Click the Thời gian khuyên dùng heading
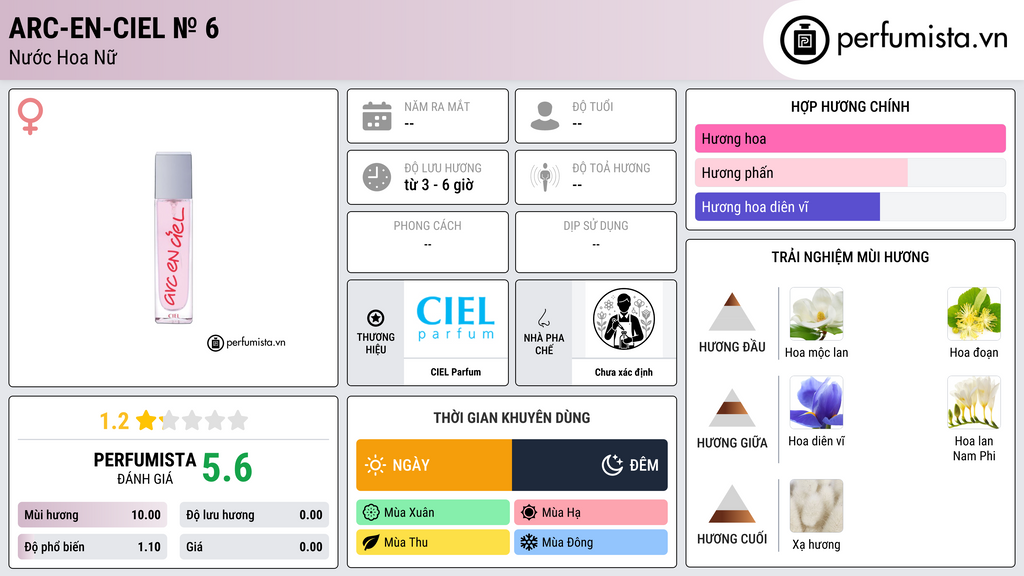 [x=512, y=418]
